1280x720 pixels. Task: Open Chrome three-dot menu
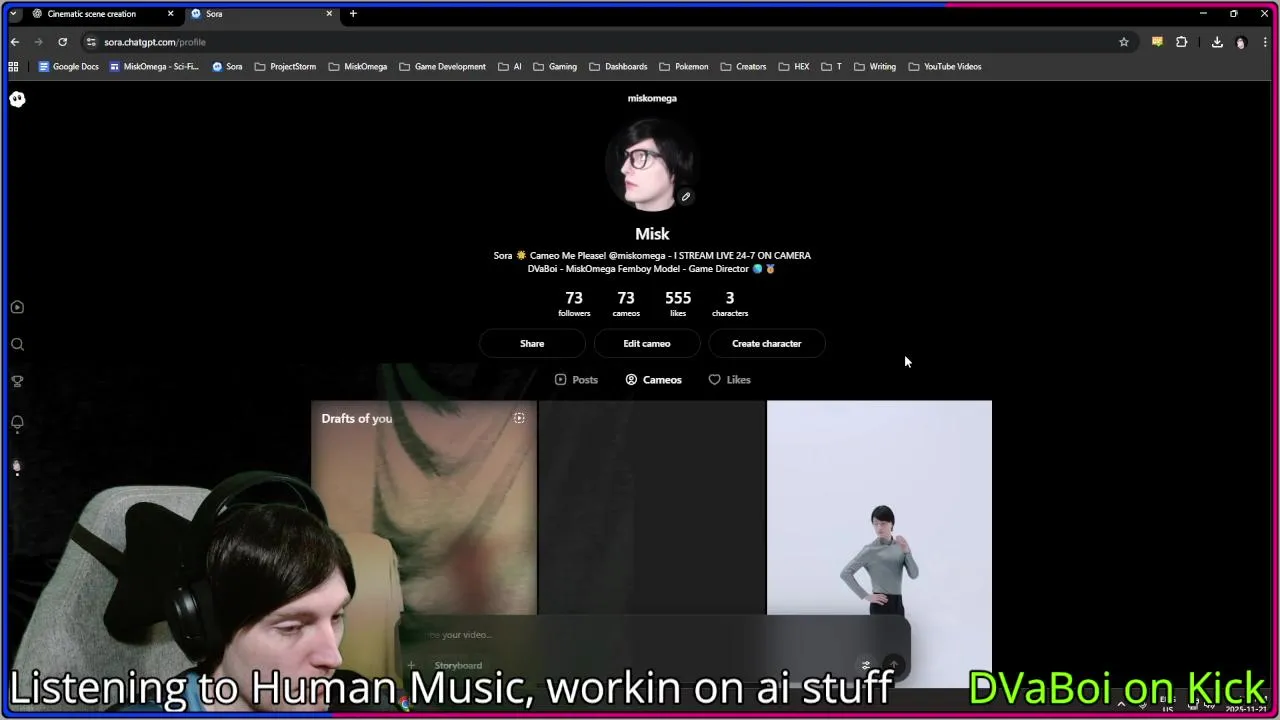1265,42
